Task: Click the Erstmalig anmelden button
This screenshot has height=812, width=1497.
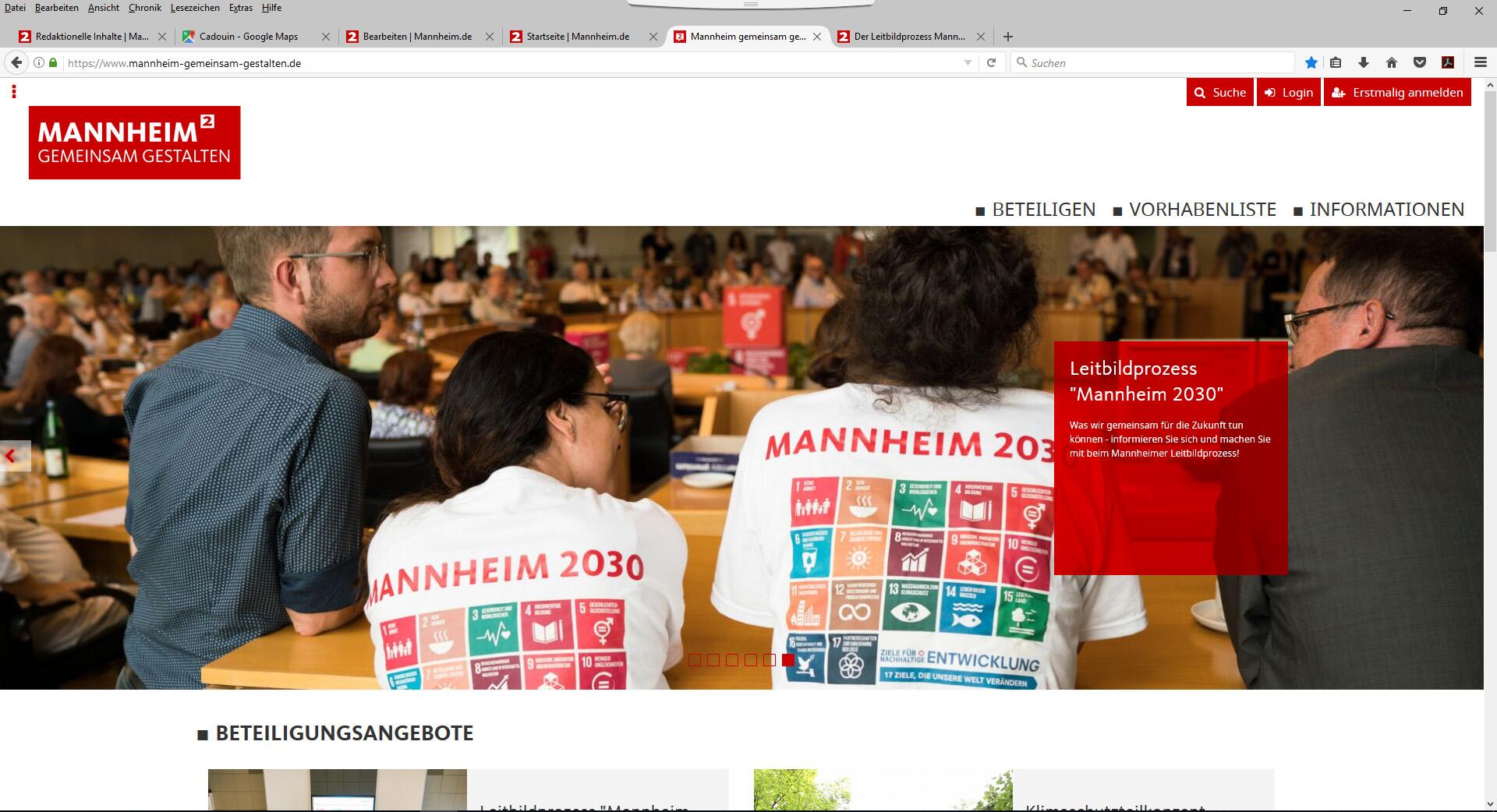Action: click(x=1397, y=92)
